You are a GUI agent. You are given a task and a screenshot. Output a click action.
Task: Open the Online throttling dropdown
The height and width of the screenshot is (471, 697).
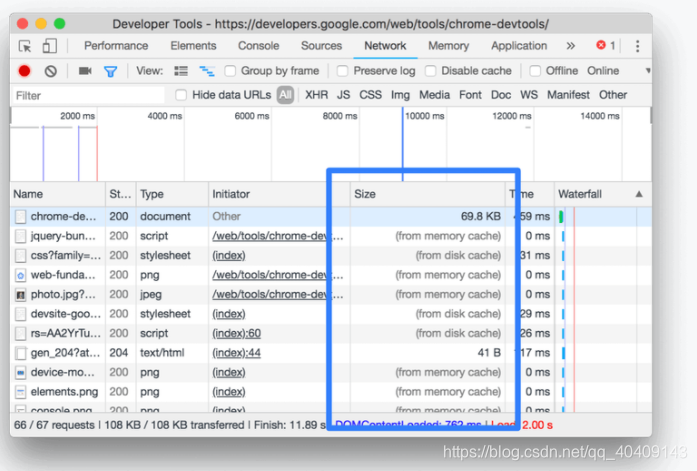click(x=603, y=71)
